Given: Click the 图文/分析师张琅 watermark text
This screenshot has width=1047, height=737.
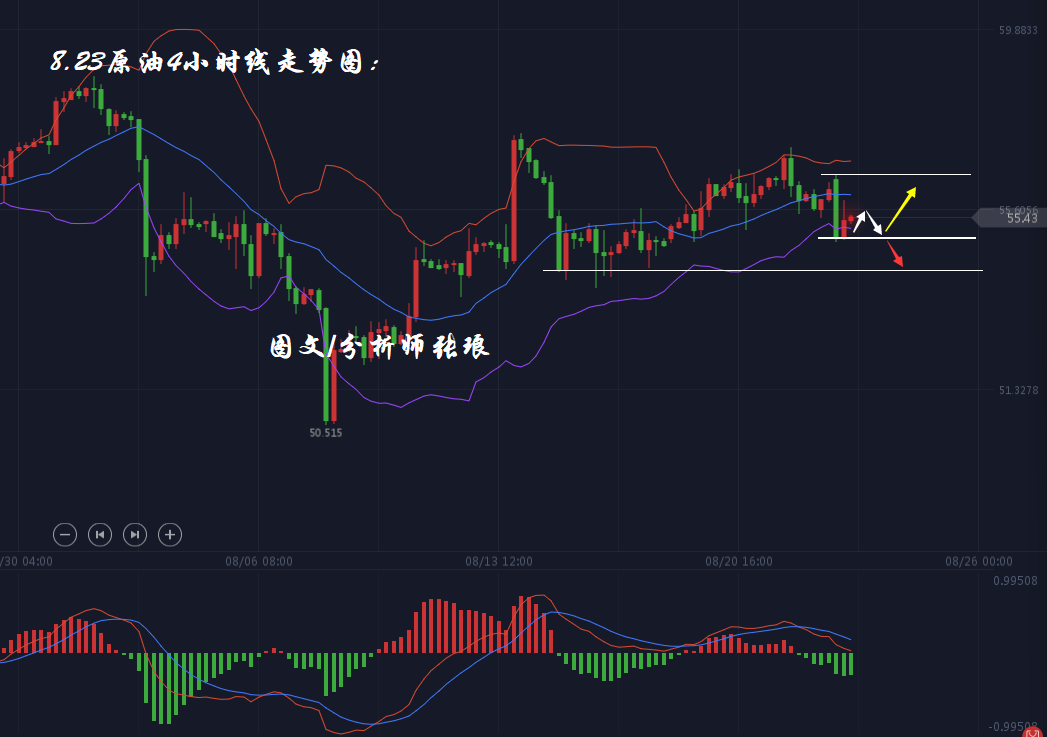Looking at the screenshot, I should [x=379, y=347].
